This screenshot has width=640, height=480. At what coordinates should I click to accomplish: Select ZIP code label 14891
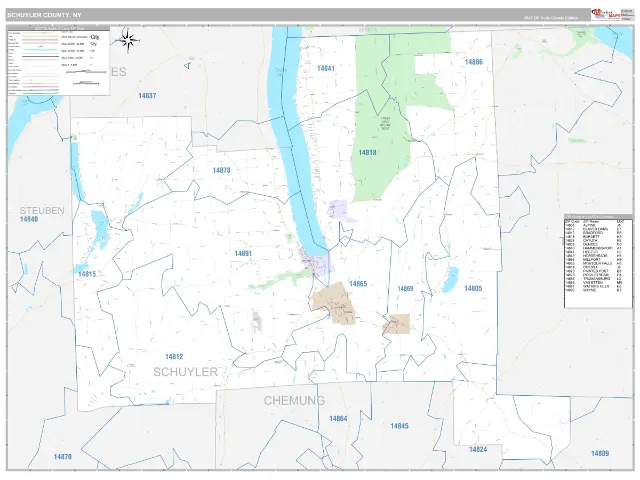coord(243,253)
